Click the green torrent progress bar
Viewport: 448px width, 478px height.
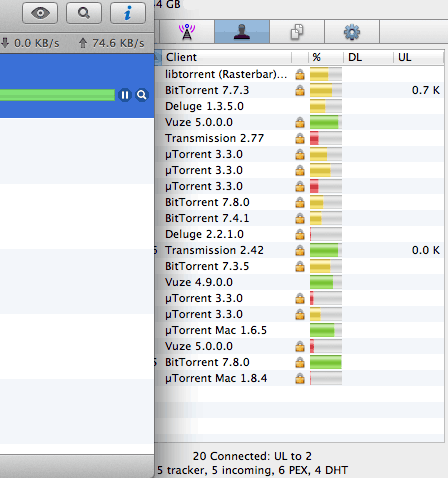57,95
